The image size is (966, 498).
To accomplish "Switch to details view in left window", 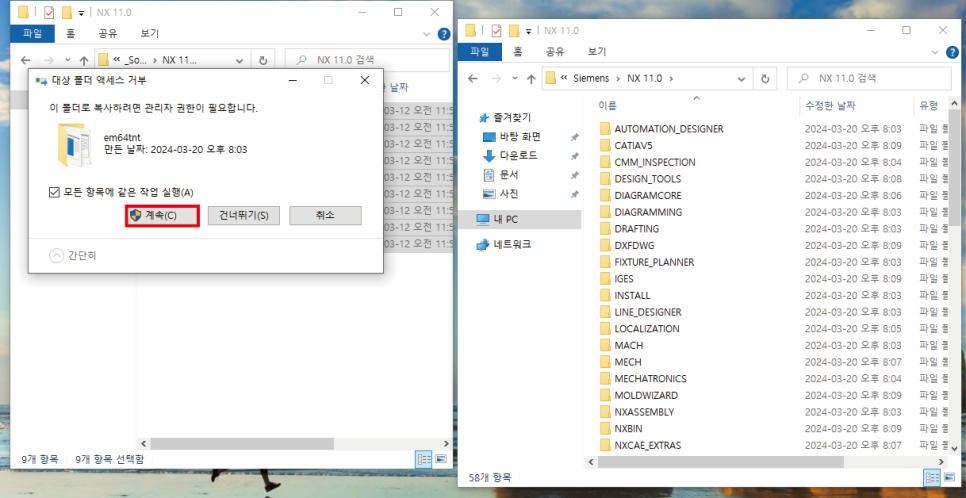I will (424, 459).
